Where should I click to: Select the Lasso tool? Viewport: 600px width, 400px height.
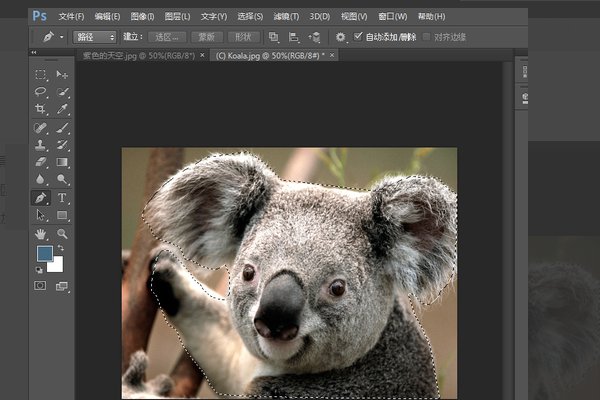point(41,92)
